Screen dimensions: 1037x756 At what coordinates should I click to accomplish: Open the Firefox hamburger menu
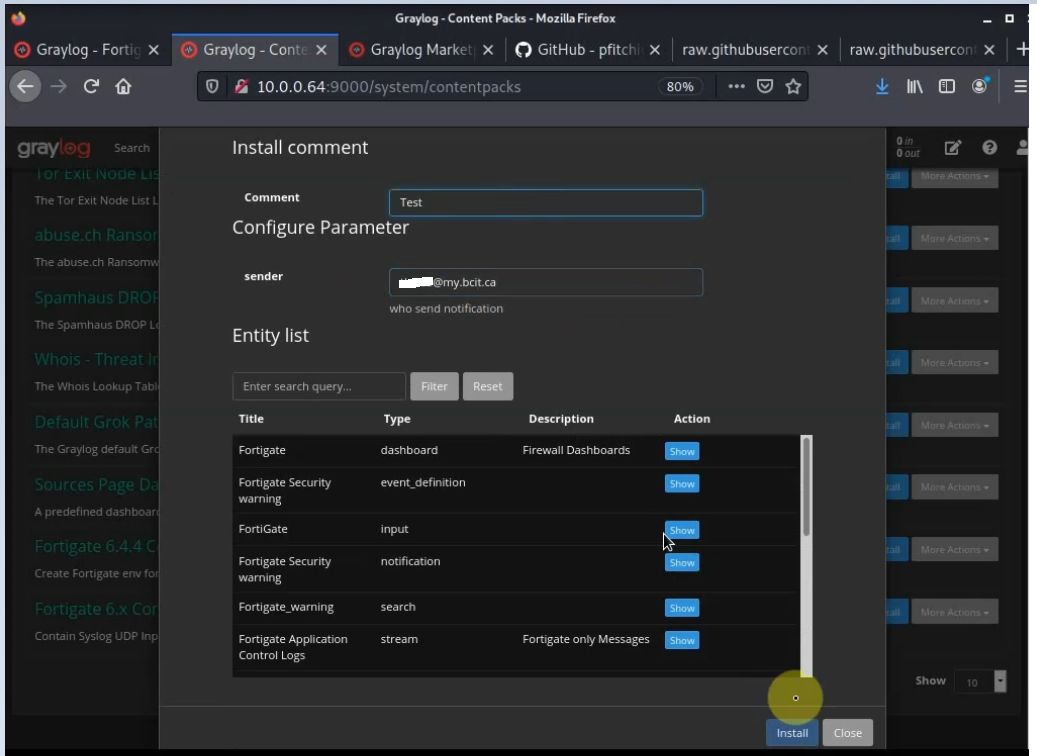1020,87
